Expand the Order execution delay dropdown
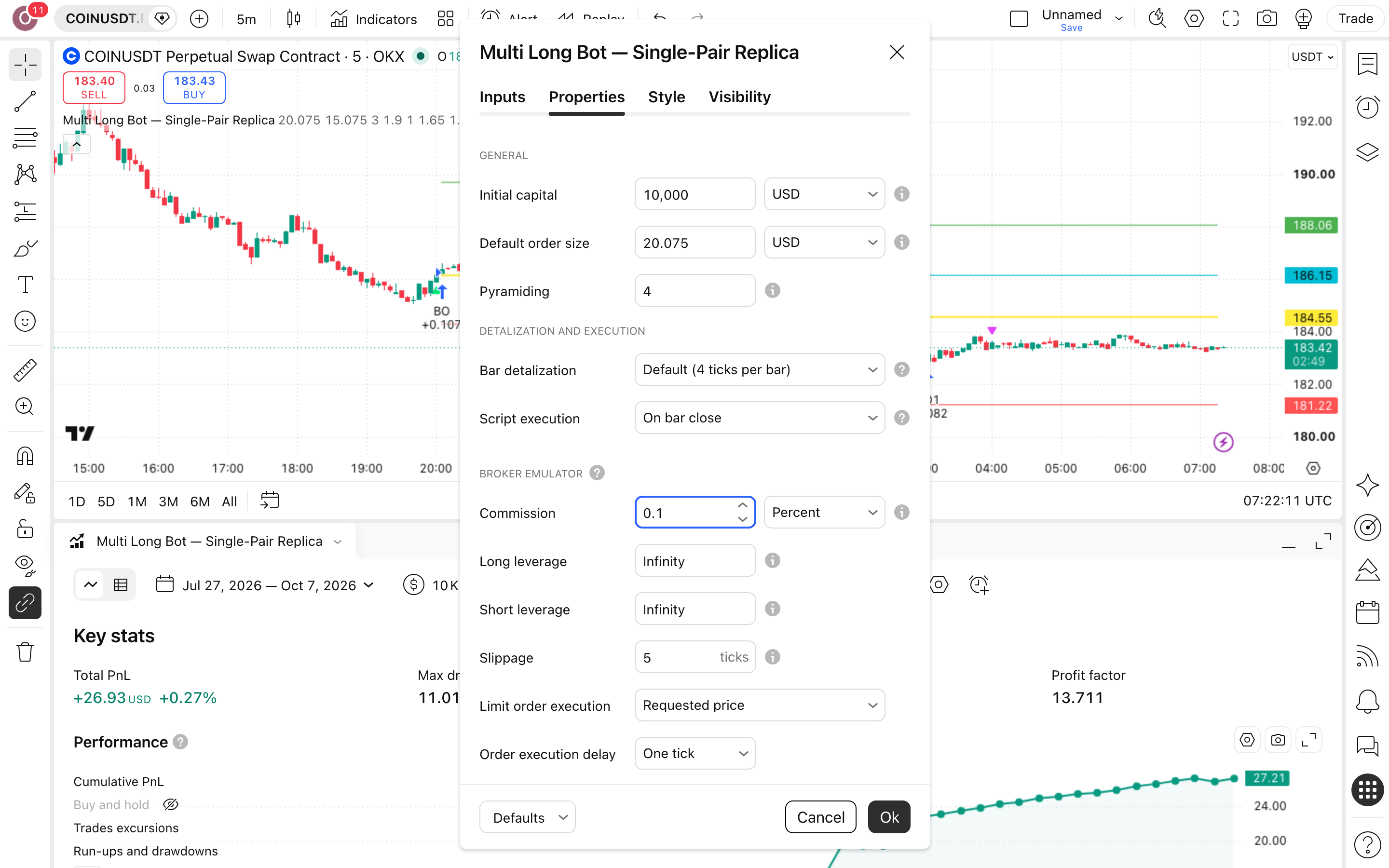Screen dimensions: 1389x868 (695, 753)
